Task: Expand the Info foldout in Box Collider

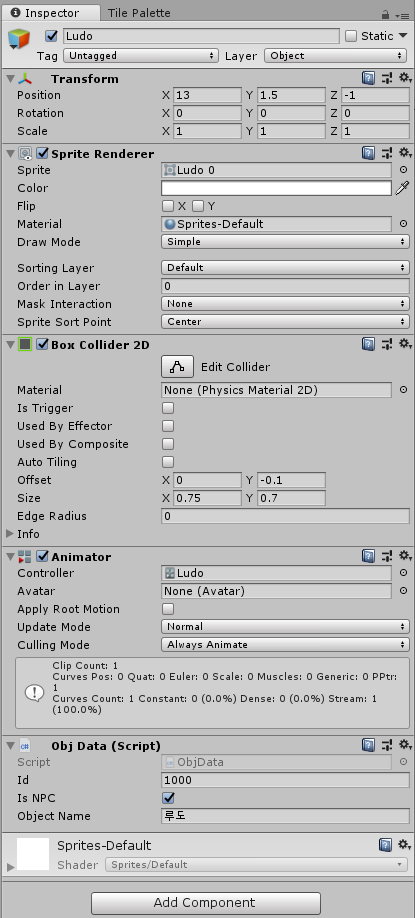Action: point(9,534)
